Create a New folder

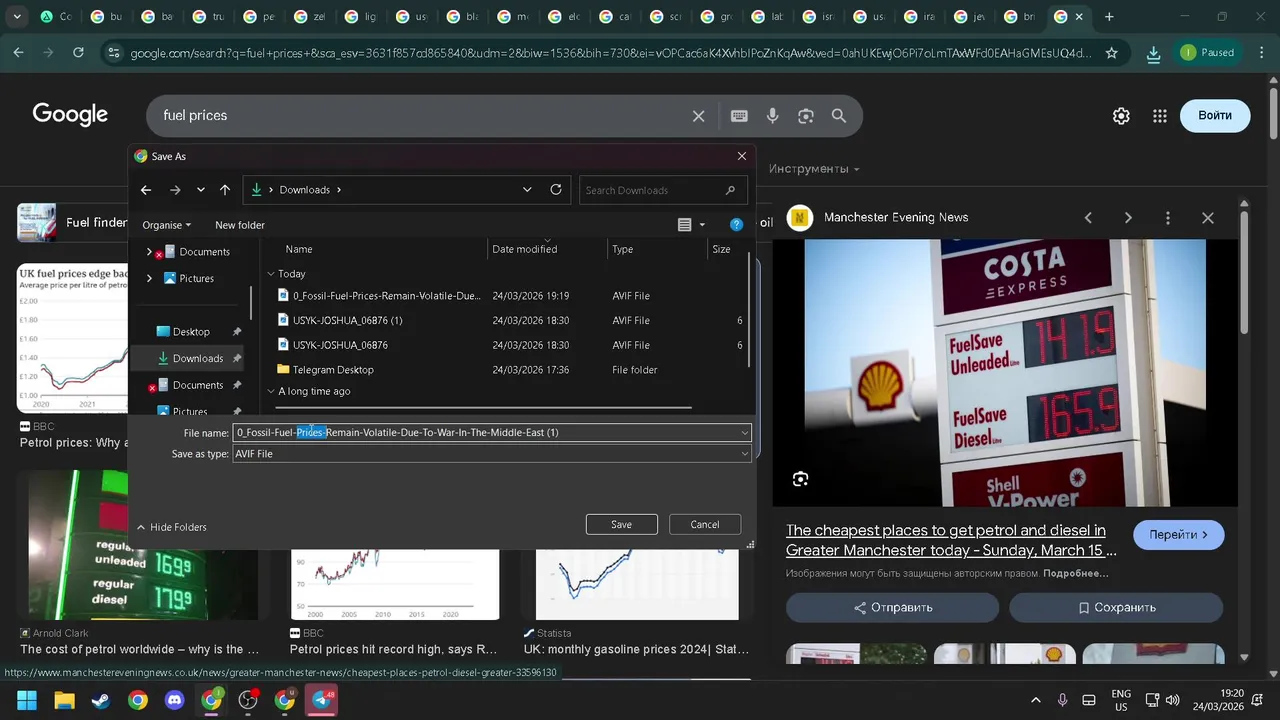[x=240, y=225]
